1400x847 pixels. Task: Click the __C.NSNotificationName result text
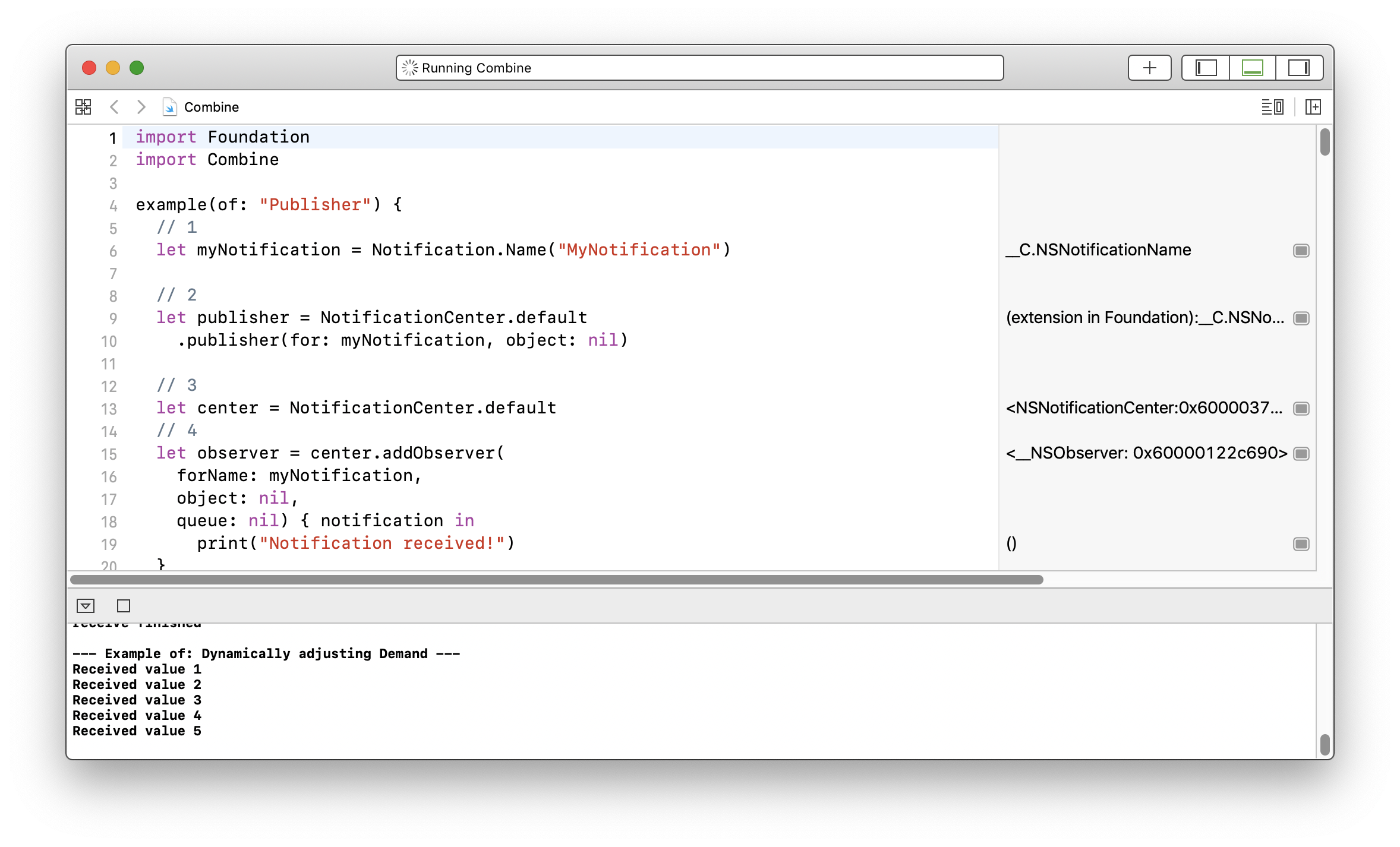(1098, 250)
